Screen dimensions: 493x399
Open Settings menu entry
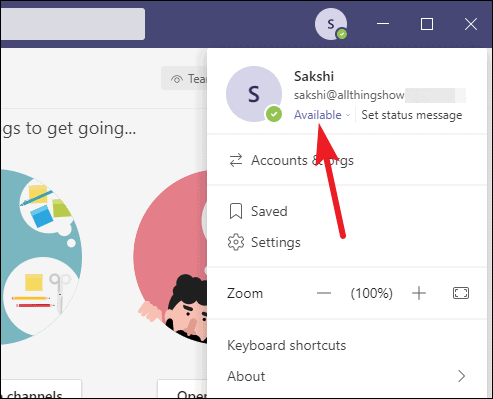347,242
